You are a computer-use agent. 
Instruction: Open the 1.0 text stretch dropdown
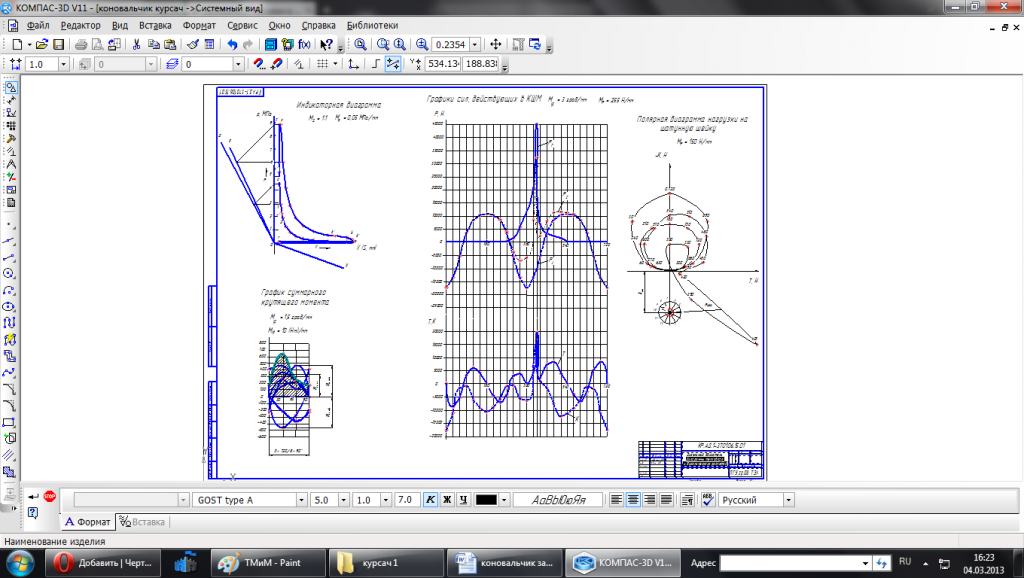(x=385, y=500)
